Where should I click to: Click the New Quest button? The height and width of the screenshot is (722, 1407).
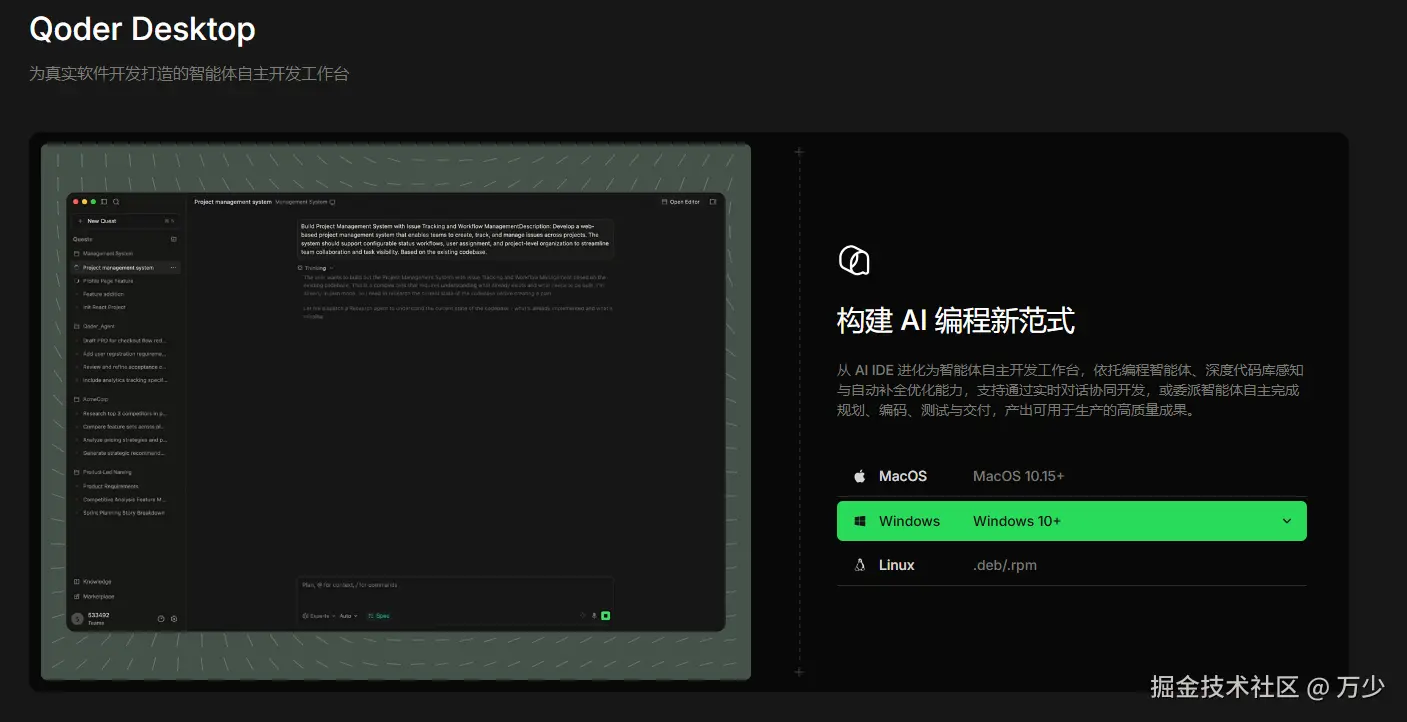[126, 221]
